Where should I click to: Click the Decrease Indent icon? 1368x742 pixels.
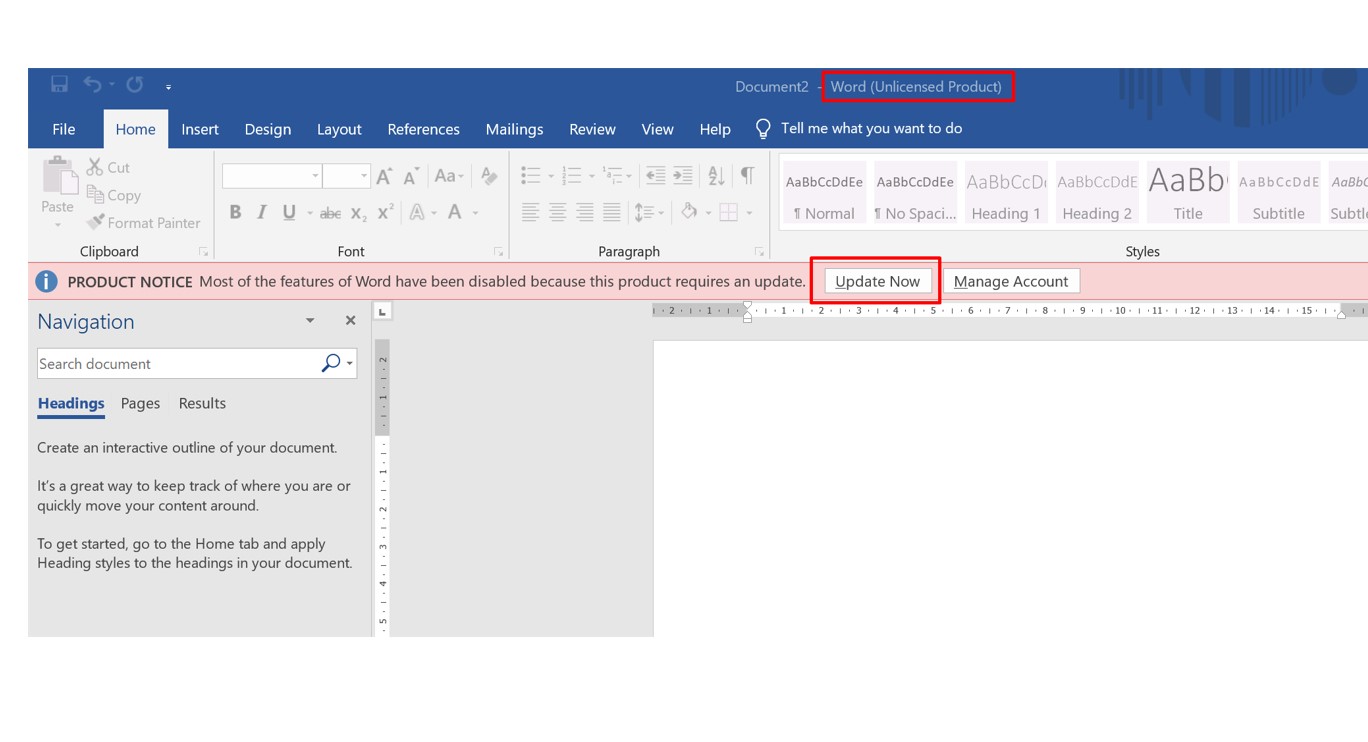655,176
